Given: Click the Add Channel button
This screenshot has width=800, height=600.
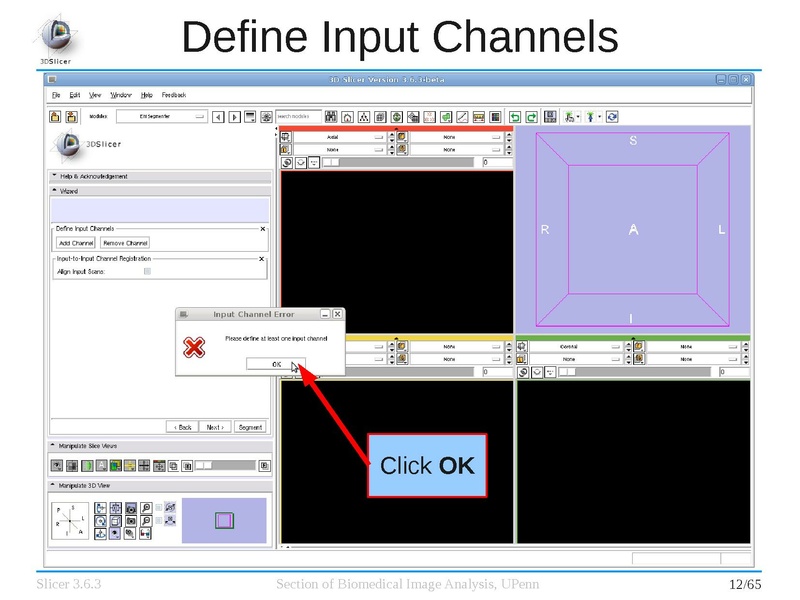Looking at the screenshot, I should (76, 243).
